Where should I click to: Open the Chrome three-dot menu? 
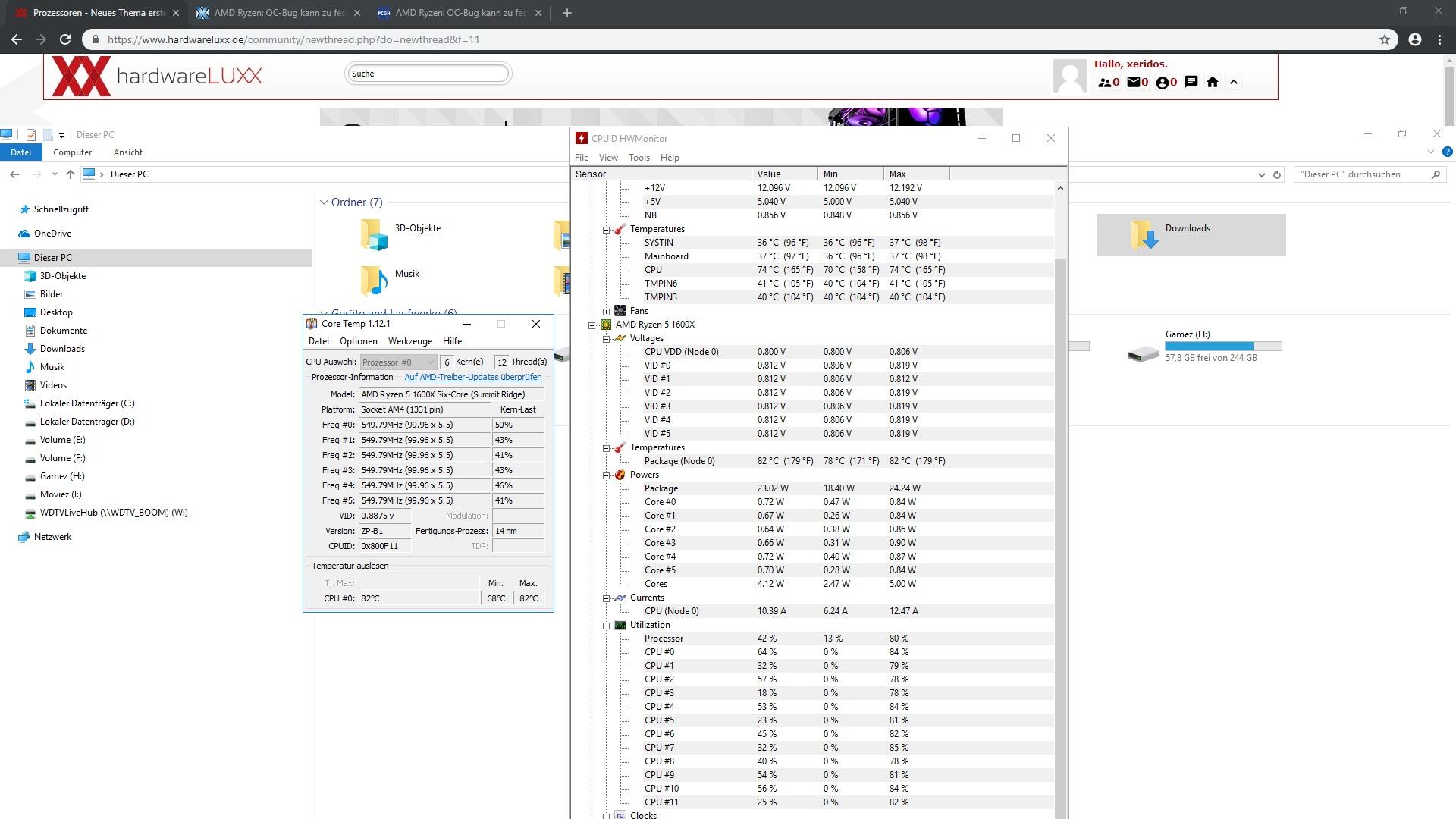pos(1439,39)
